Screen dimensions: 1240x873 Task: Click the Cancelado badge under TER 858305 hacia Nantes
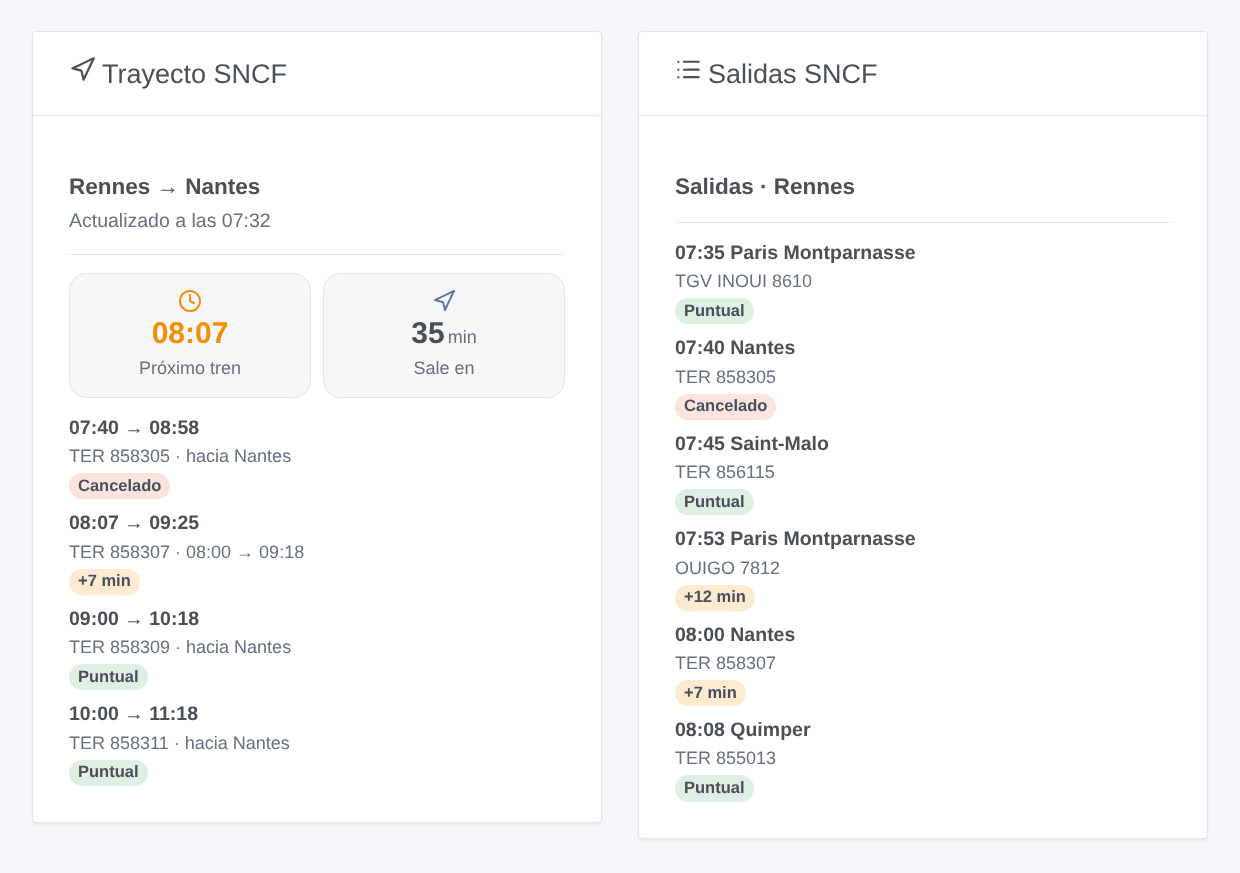119,486
